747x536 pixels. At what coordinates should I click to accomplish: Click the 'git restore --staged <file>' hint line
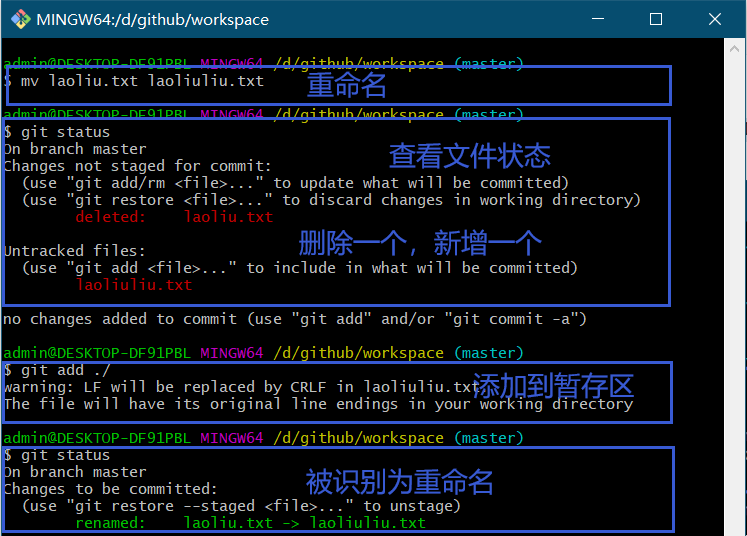[x=242, y=506]
